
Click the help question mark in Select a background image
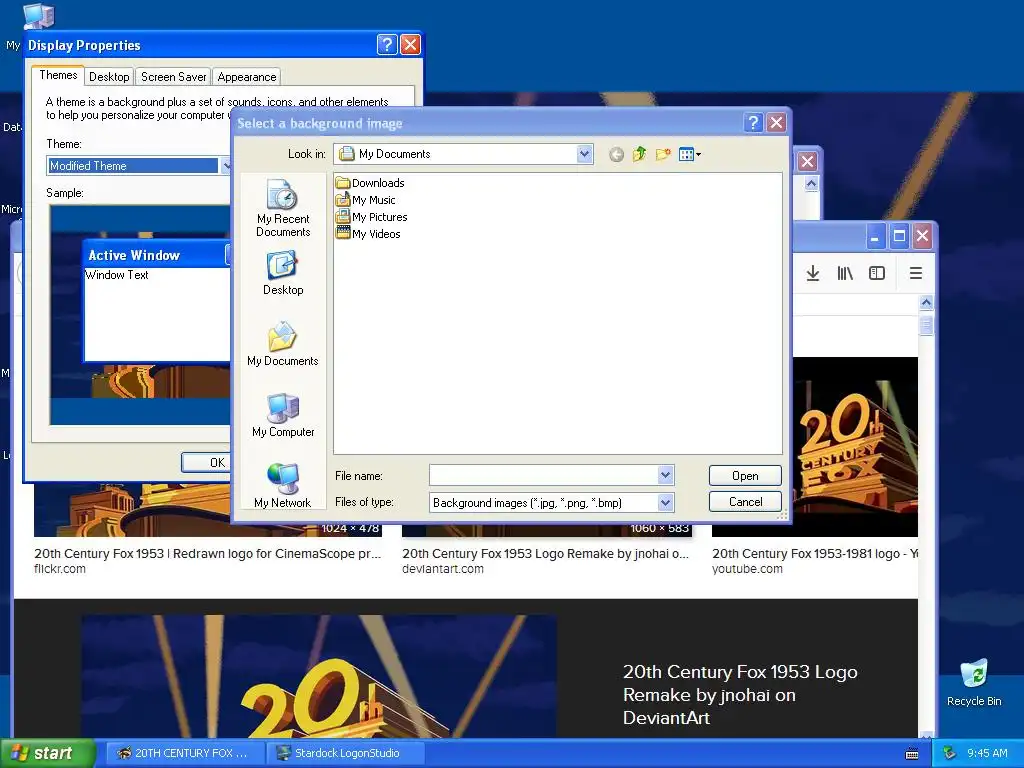click(x=753, y=123)
